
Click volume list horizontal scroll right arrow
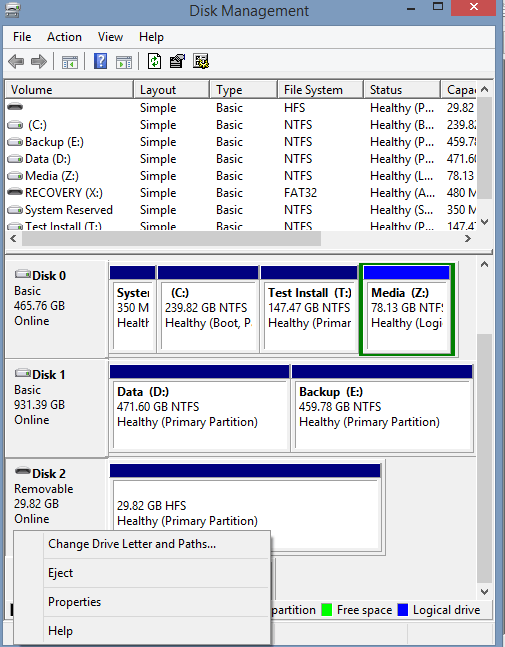click(468, 238)
